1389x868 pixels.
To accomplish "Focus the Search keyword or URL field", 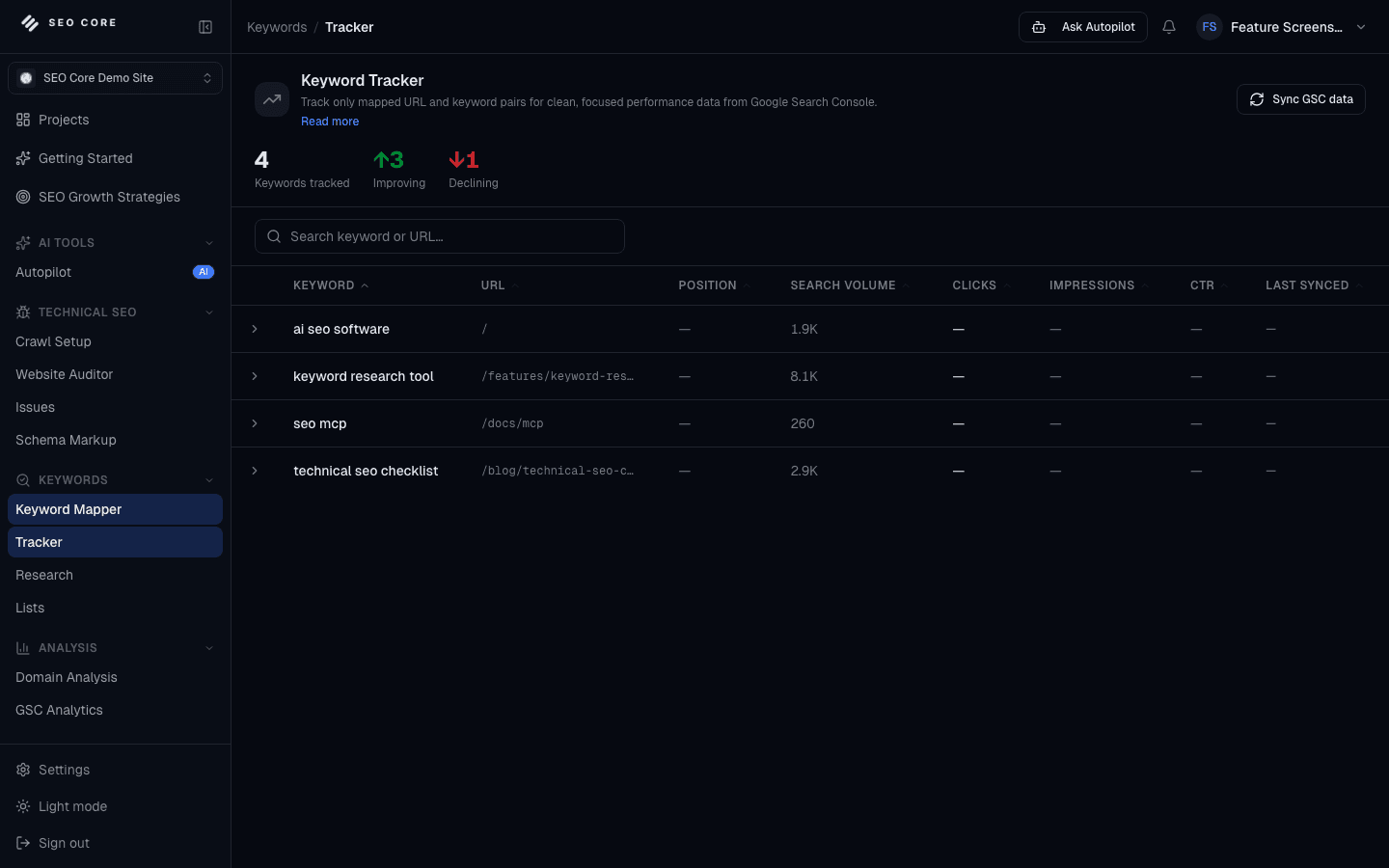I will point(440,236).
